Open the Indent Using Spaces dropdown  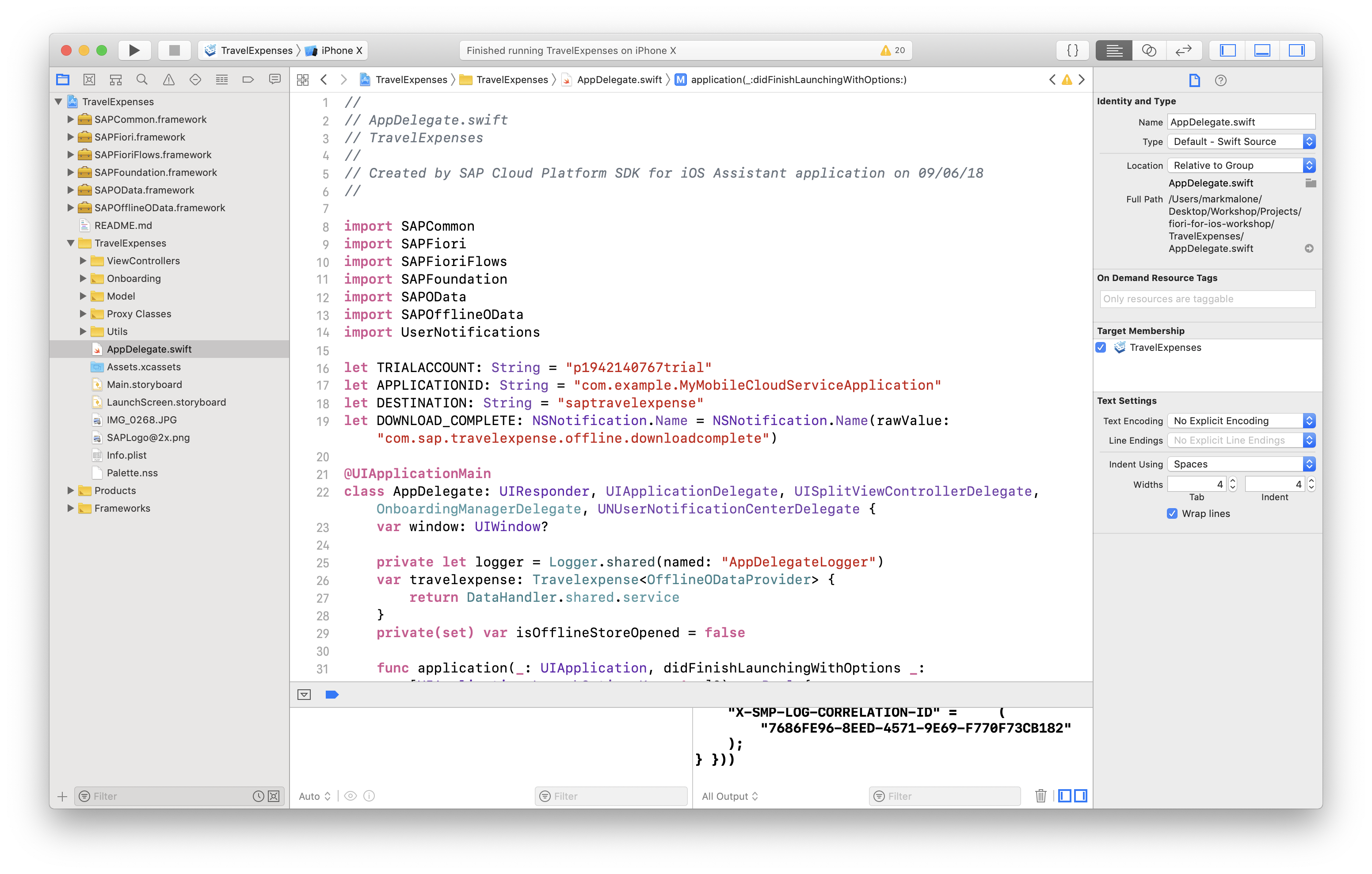coord(1241,464)
